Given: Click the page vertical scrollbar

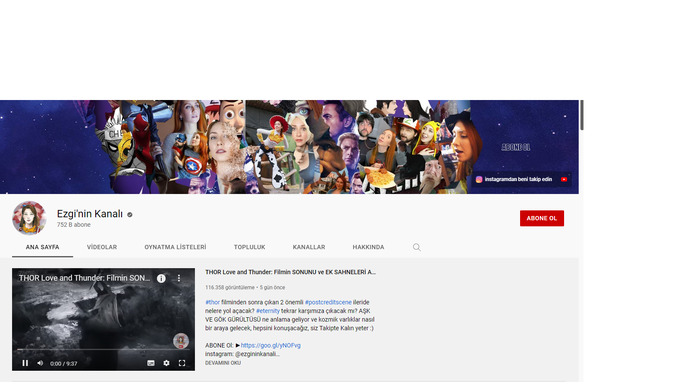Looking at the screenshot, I should 582,115.
